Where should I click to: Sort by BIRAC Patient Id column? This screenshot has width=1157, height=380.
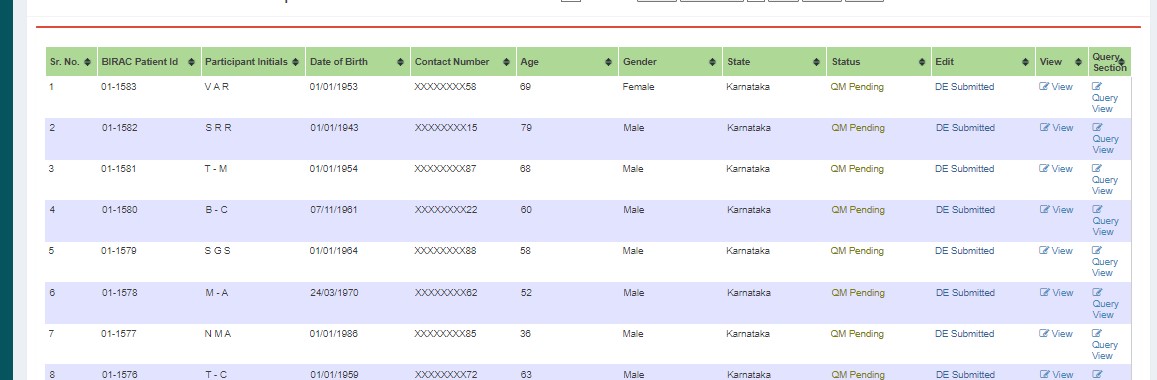point(149,62)
